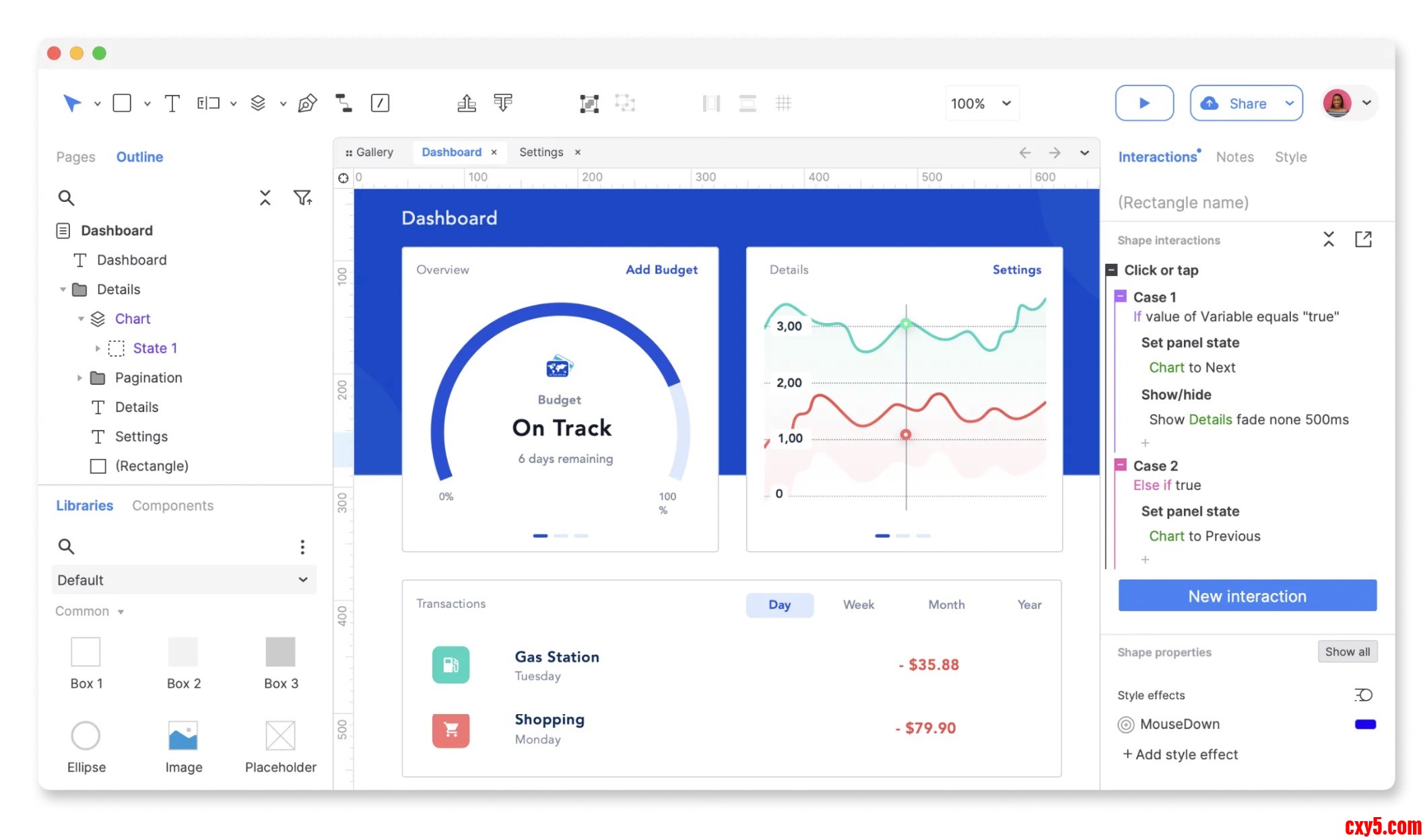This screenshot has width=1425, height=840.
Task: Expand the Pagination folder in outline
Action: [x=79, y=378]
